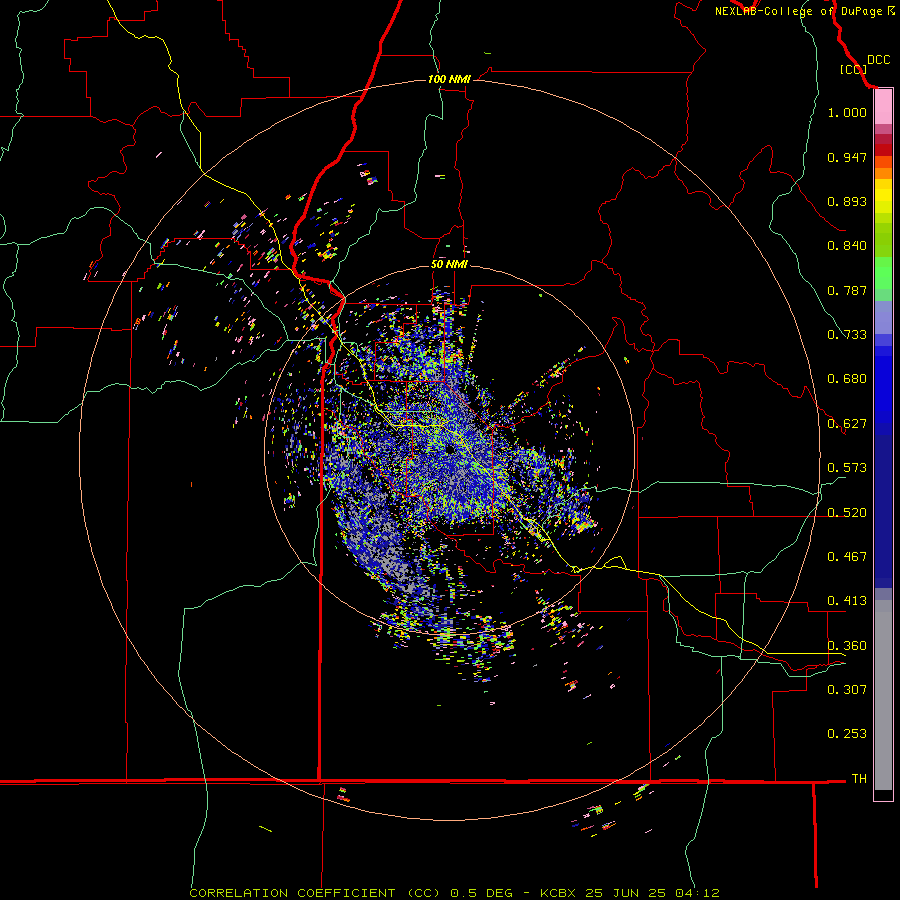Click the 100 NMI range ring label
Viewport: 900px width, 900px height.
[449, 79]
